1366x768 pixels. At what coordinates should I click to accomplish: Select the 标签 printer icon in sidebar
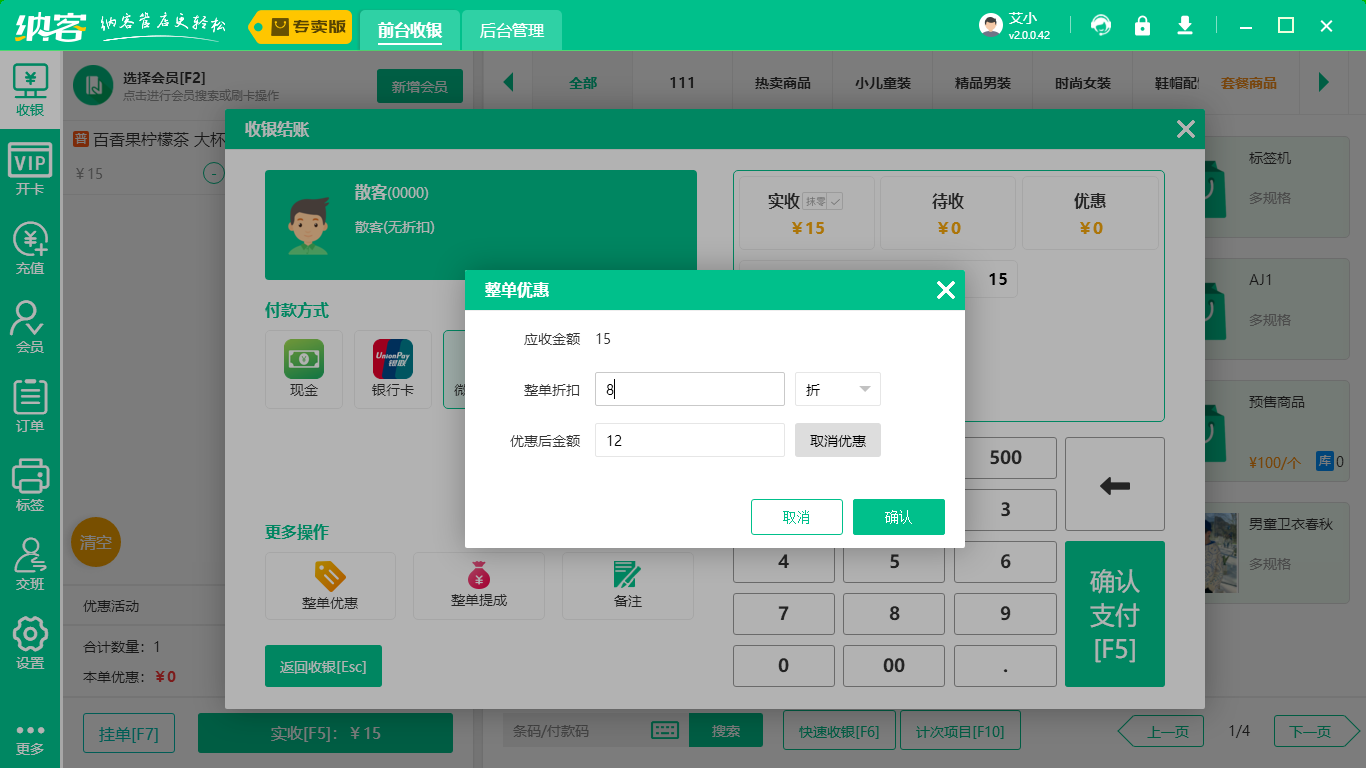tap(30, 487)
